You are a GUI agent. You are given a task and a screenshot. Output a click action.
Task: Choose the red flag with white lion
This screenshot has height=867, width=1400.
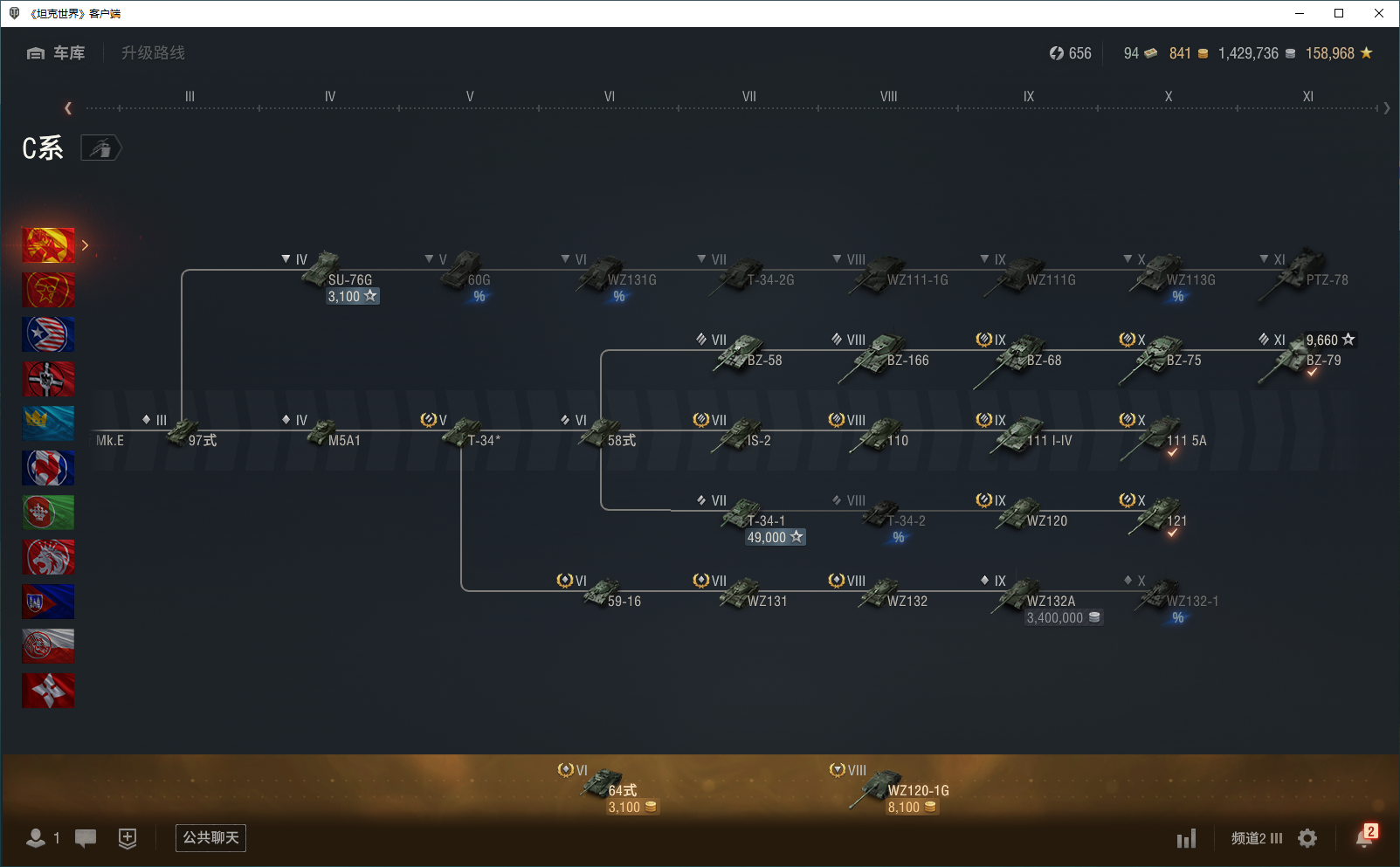(48, 557)
